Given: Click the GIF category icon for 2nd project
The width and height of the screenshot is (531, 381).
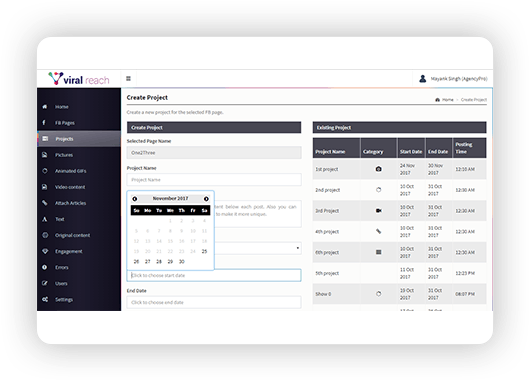Looking at the screenshot, I should 379,190.
